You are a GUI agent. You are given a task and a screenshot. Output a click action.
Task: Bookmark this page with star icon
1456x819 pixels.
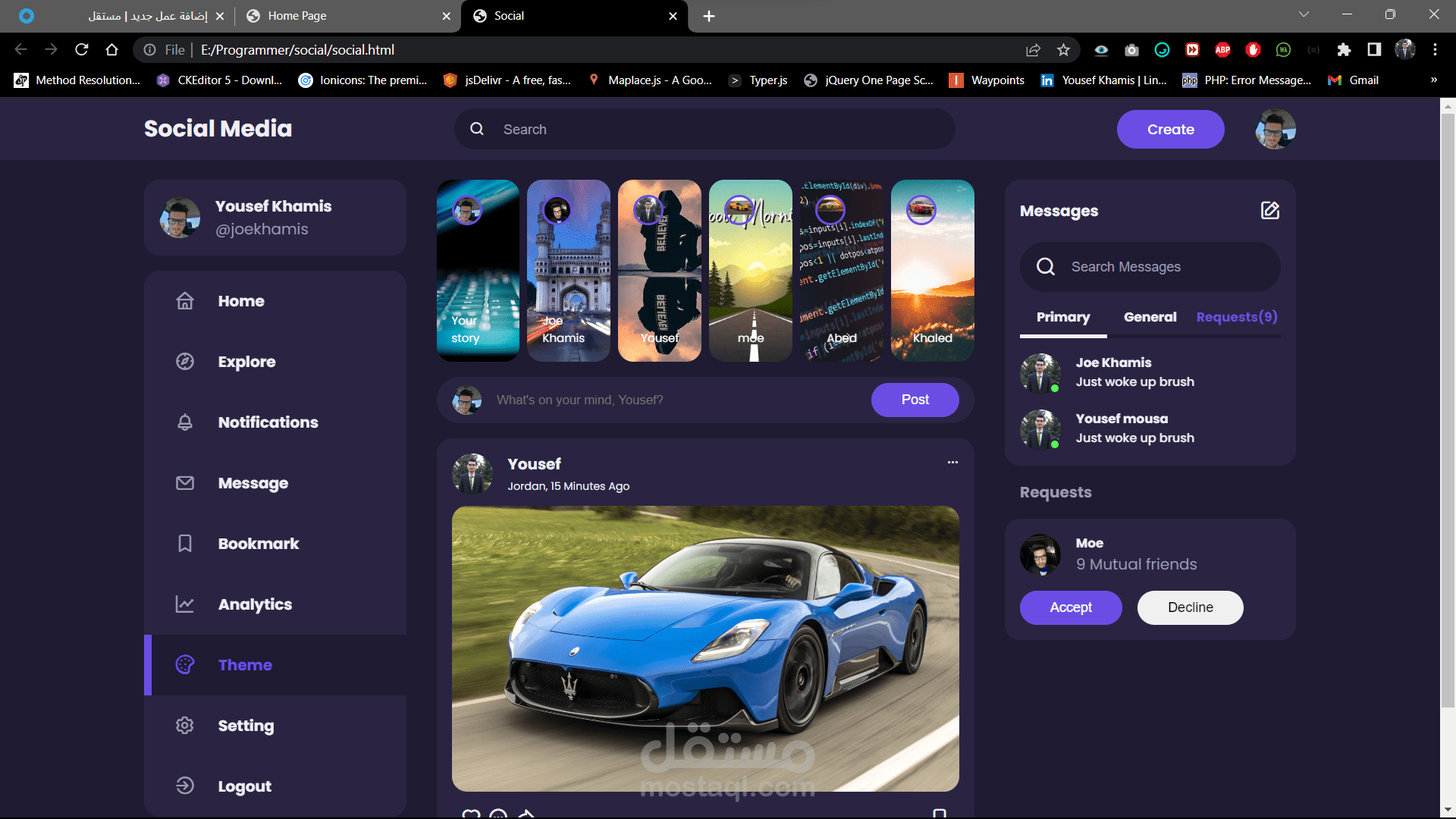click(x=1063, y=50)
